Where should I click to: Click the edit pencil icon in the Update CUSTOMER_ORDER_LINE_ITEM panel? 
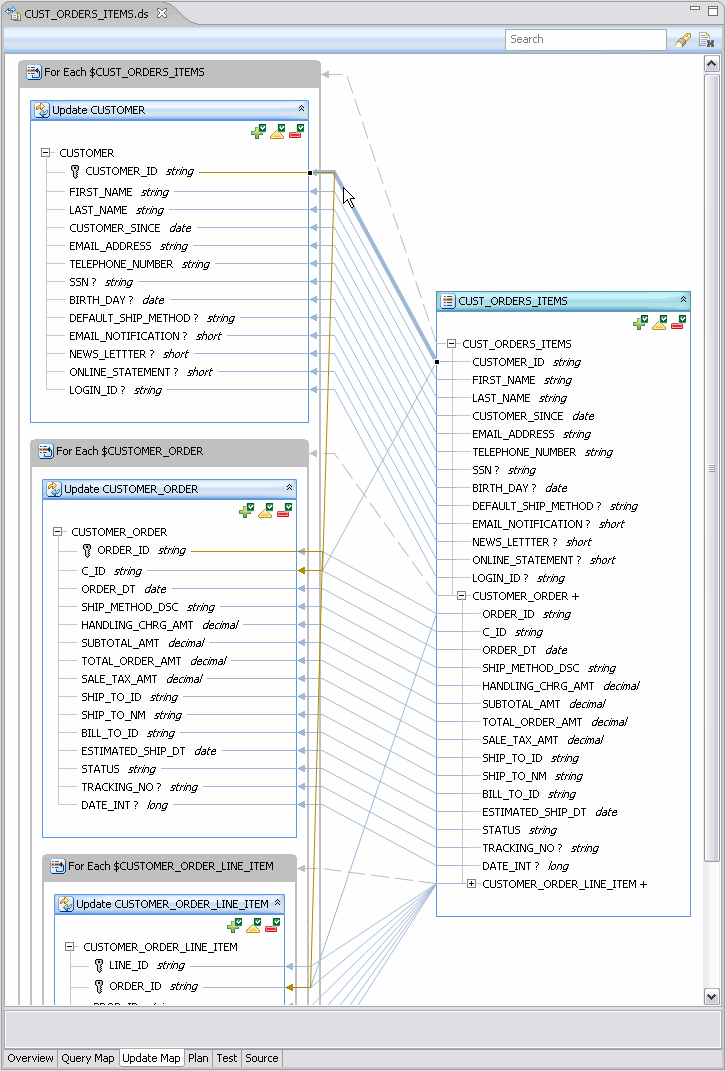[x=253, y=926]
